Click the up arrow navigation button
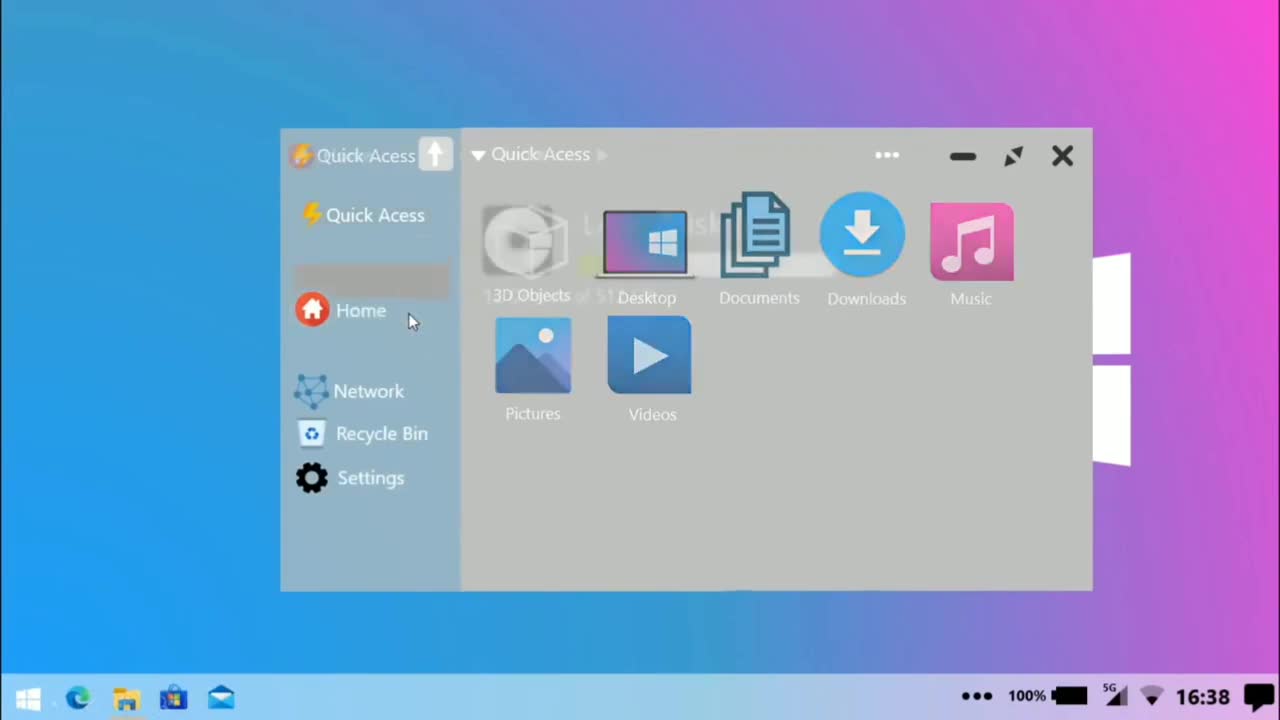The image size is (1280, 720). tap(435, 154)
